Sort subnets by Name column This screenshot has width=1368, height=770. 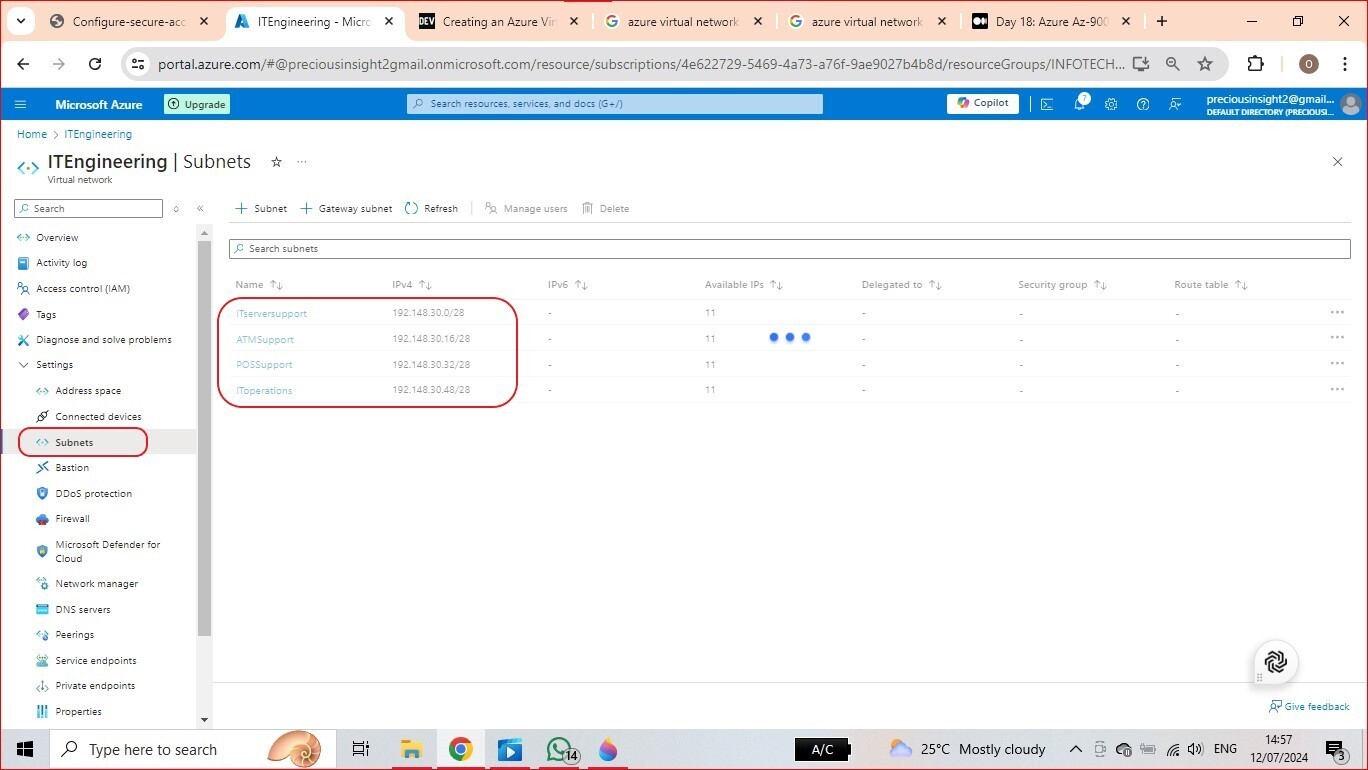tap(259, 285)
